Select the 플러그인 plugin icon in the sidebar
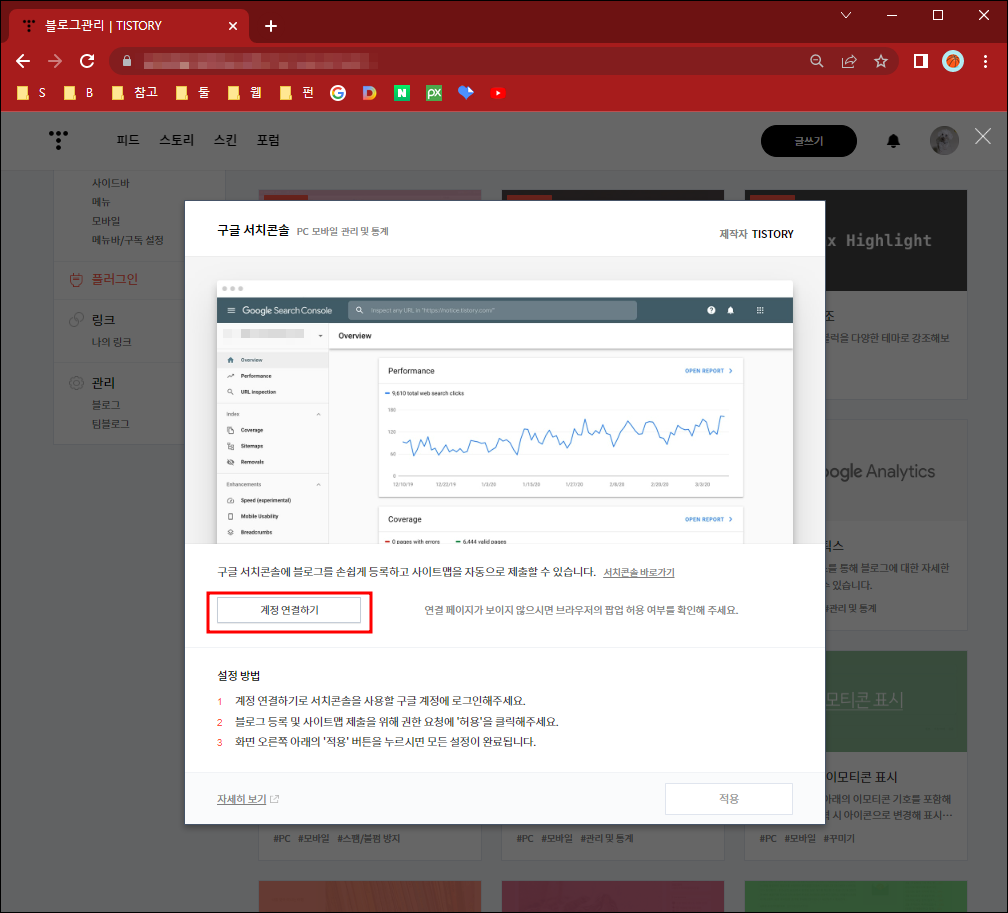The image size is (1008, 913). pyautogui.click(x=76, y=280)
